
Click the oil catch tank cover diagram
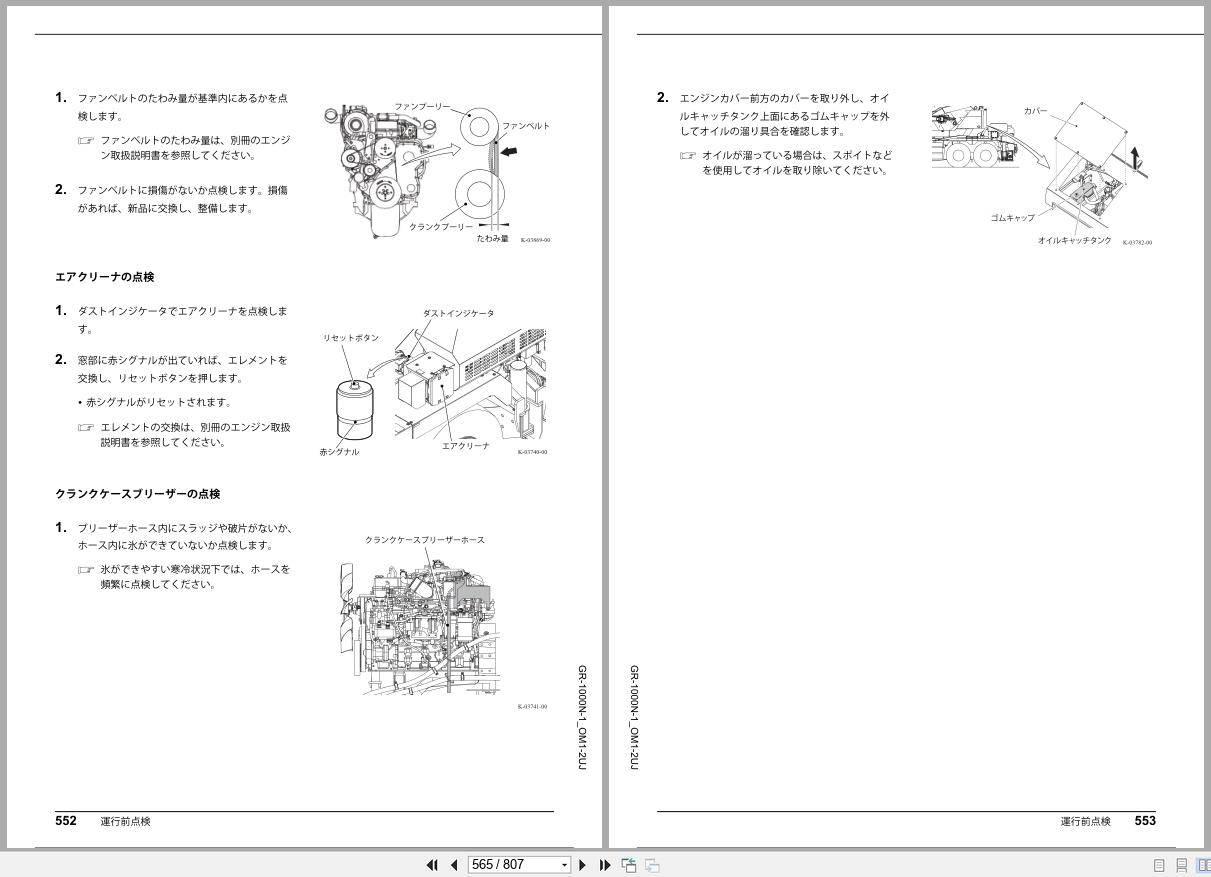(1041, 172)
